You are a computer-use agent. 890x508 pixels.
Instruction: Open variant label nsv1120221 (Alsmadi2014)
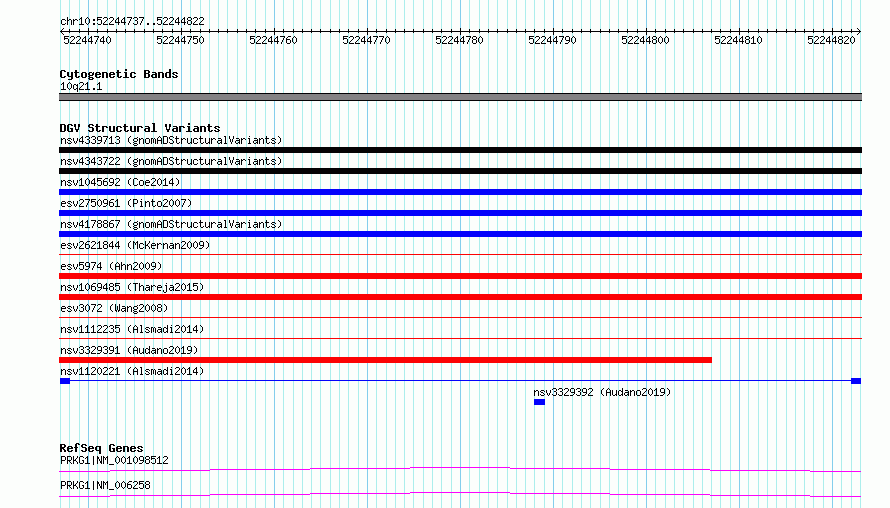pyautogui.click(x=132, y=371)
